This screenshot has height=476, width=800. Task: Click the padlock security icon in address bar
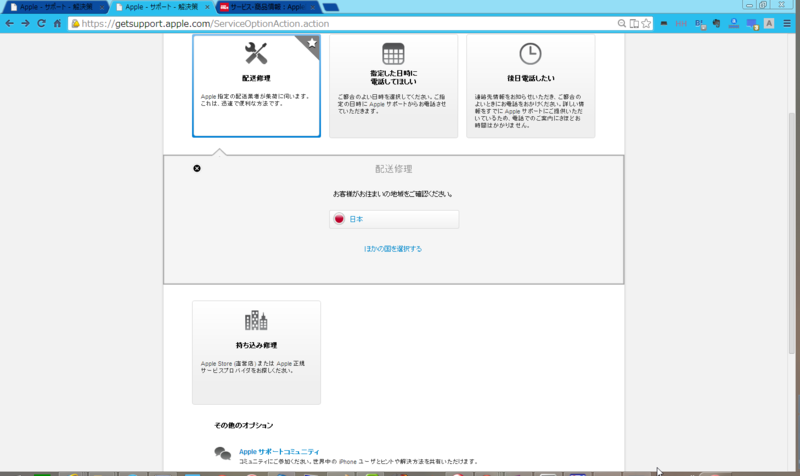76,23
